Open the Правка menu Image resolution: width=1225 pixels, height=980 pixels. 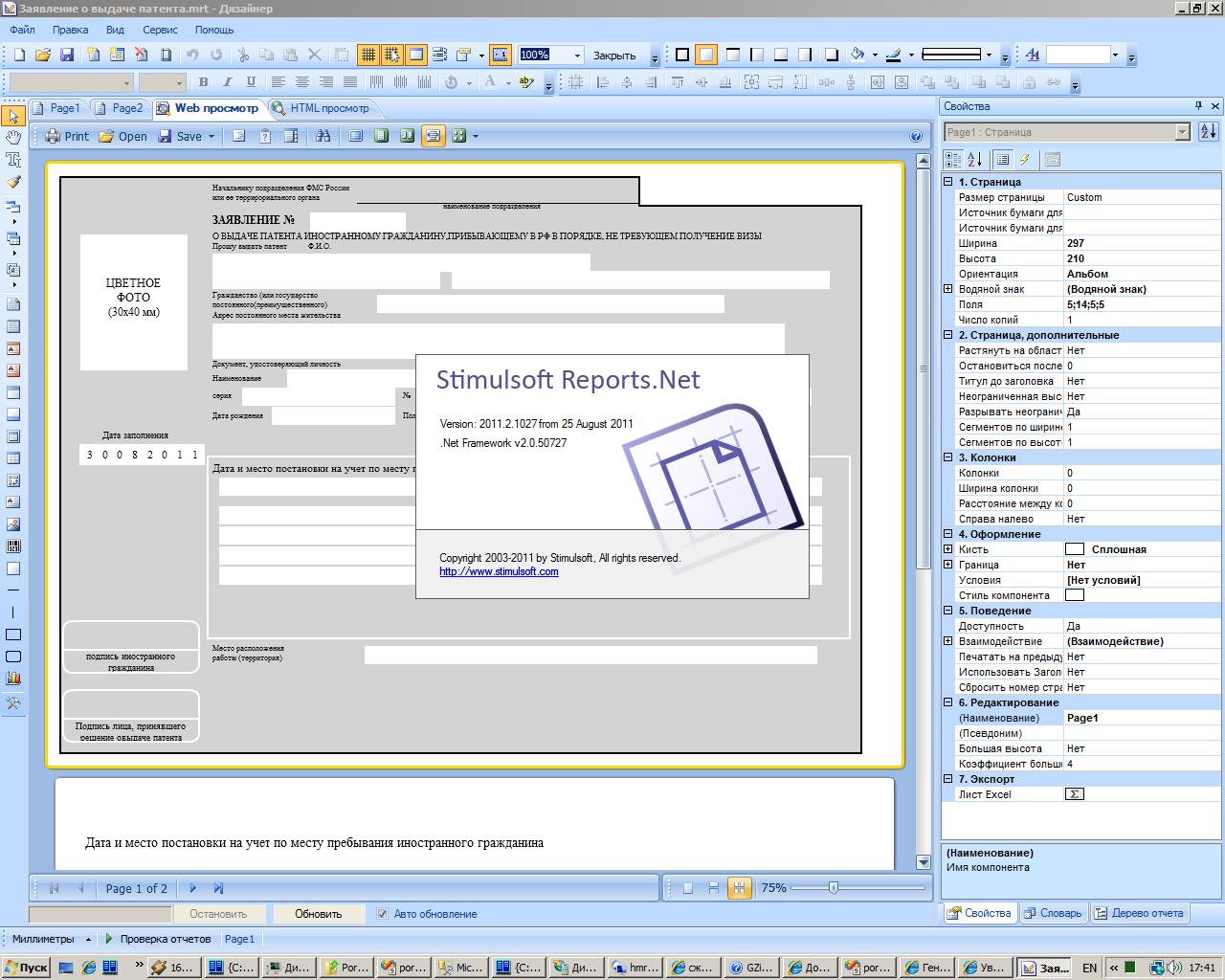pos(71,30)
